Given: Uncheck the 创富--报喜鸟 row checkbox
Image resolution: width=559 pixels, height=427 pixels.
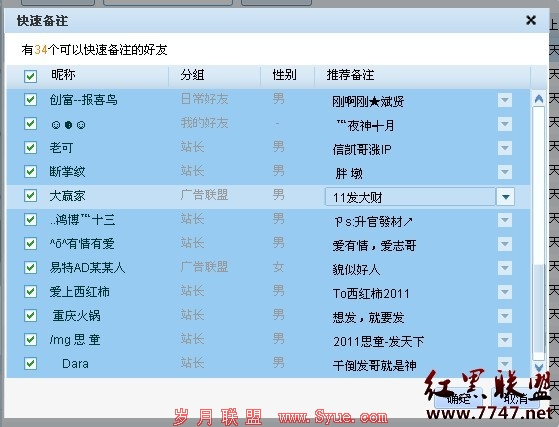Looking at the screenshot, I should (30, 99).
